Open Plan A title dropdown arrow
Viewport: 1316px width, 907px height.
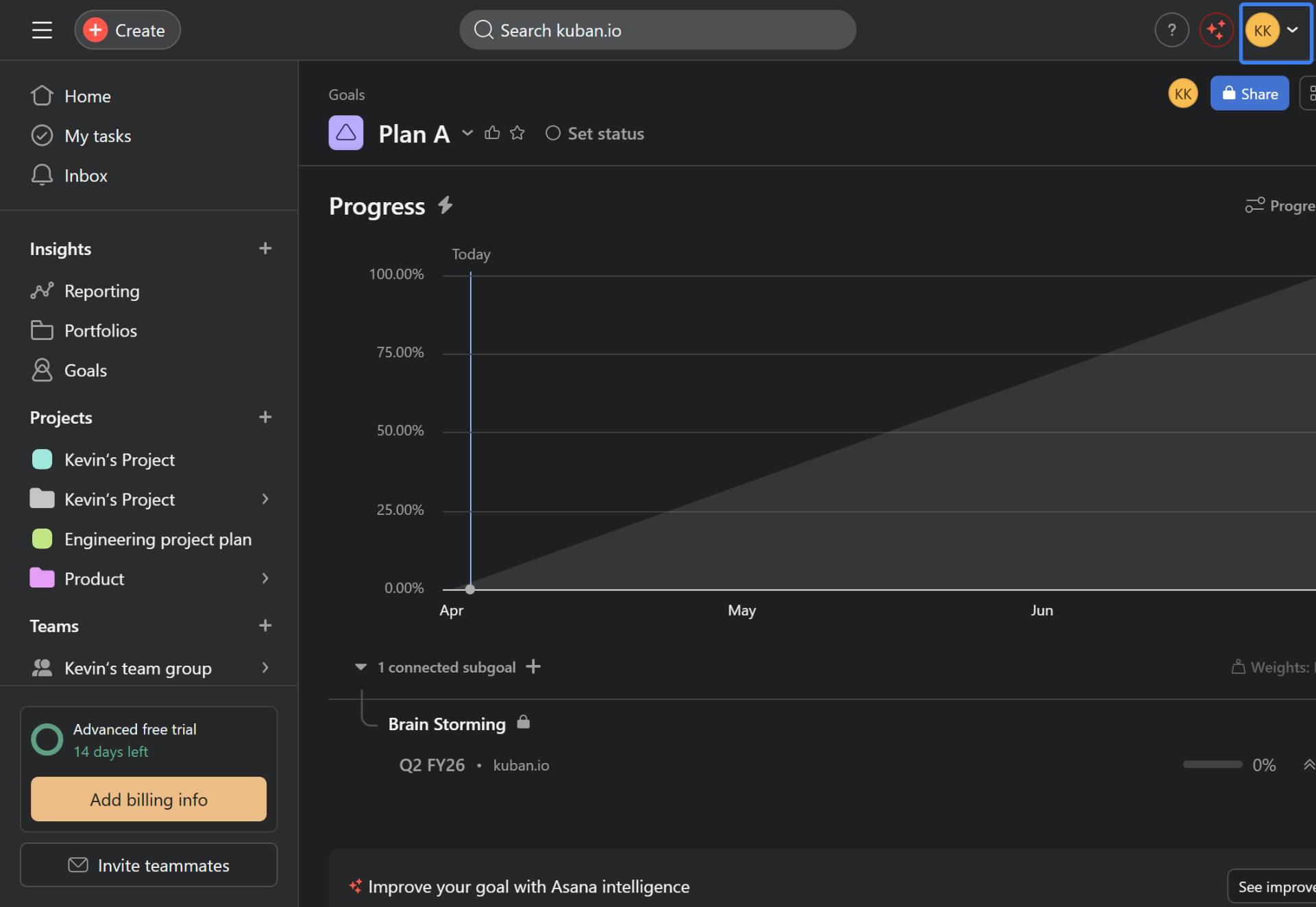tap(467, 133)
